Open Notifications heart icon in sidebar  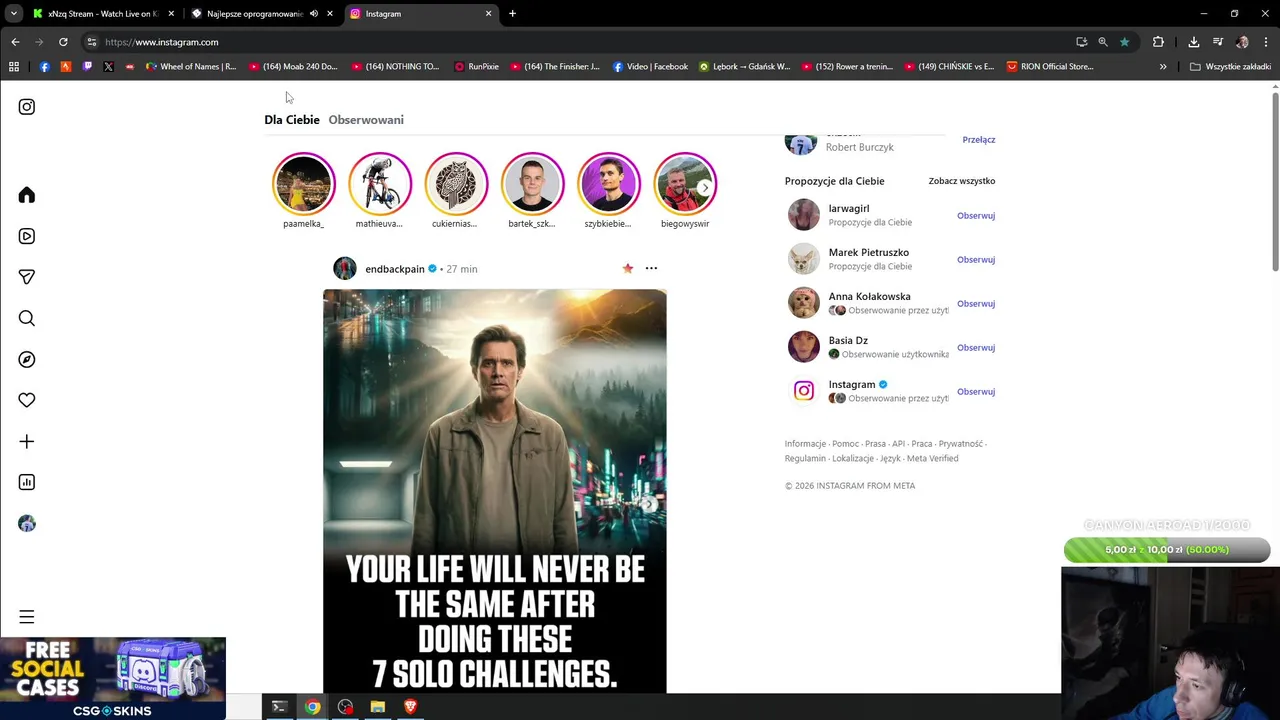[x=27, y=400]
